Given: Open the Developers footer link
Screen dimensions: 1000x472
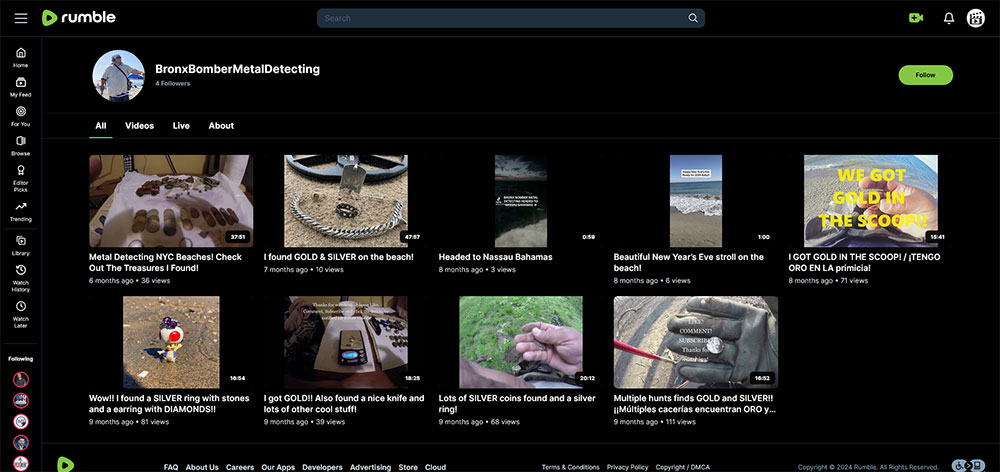Looking at the screenshot, I should coord(322,468).
